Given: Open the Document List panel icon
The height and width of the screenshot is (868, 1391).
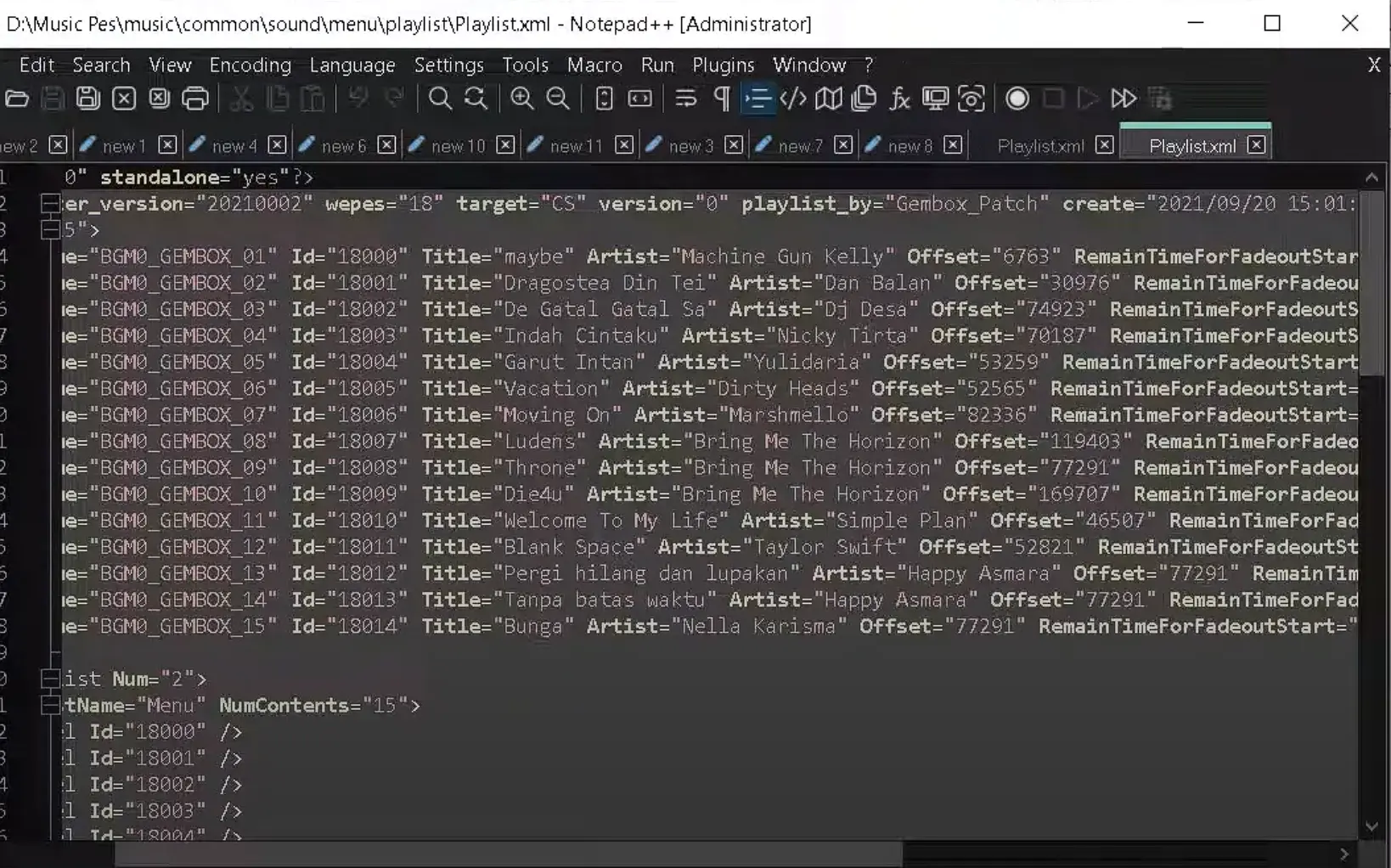Looking at the screenshot, I should pos(864,99).
